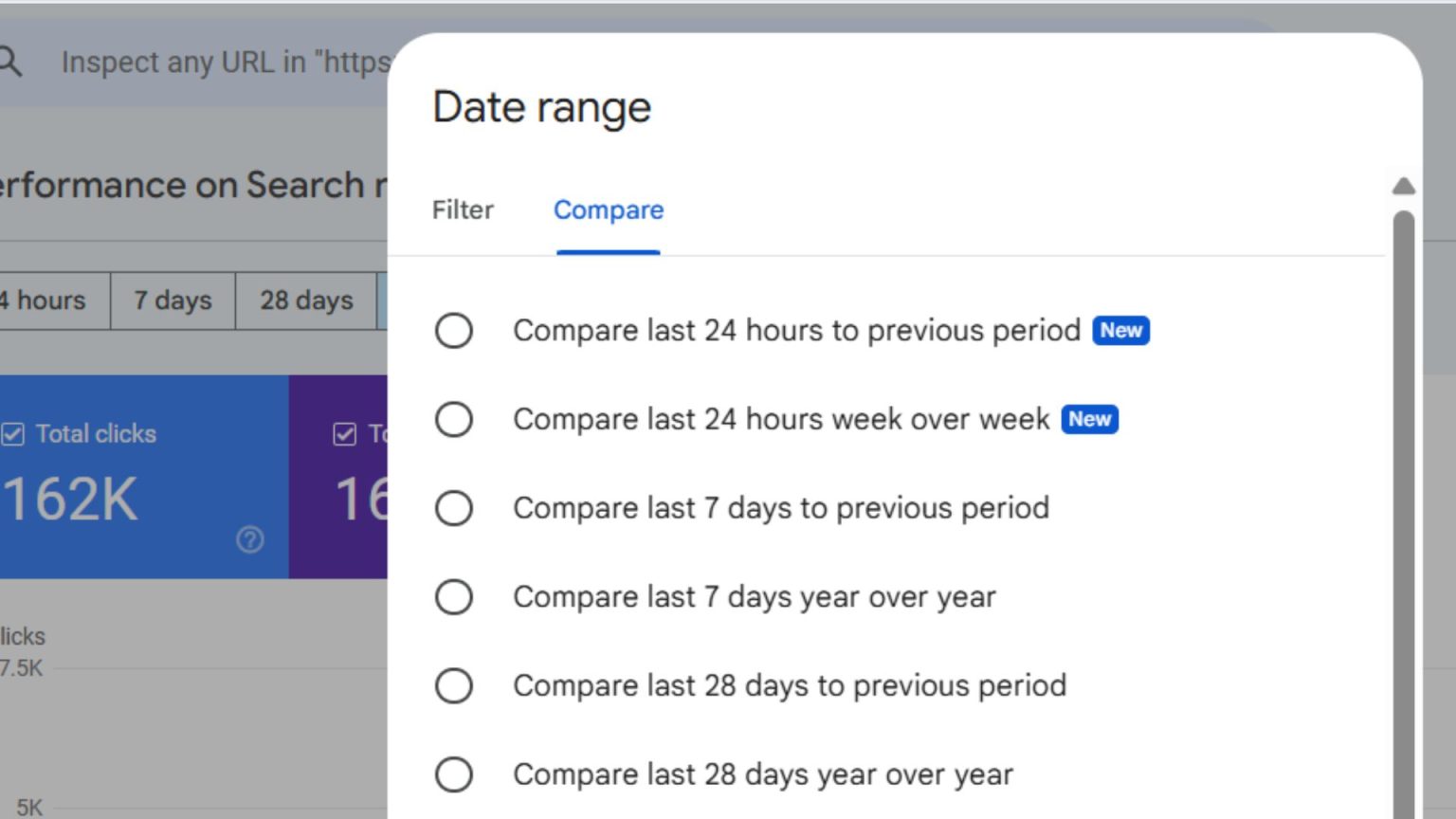Select the 7 days date range
Image resolution: width=1456 pixels, height=819 pixels.
[x=171, y=300]
